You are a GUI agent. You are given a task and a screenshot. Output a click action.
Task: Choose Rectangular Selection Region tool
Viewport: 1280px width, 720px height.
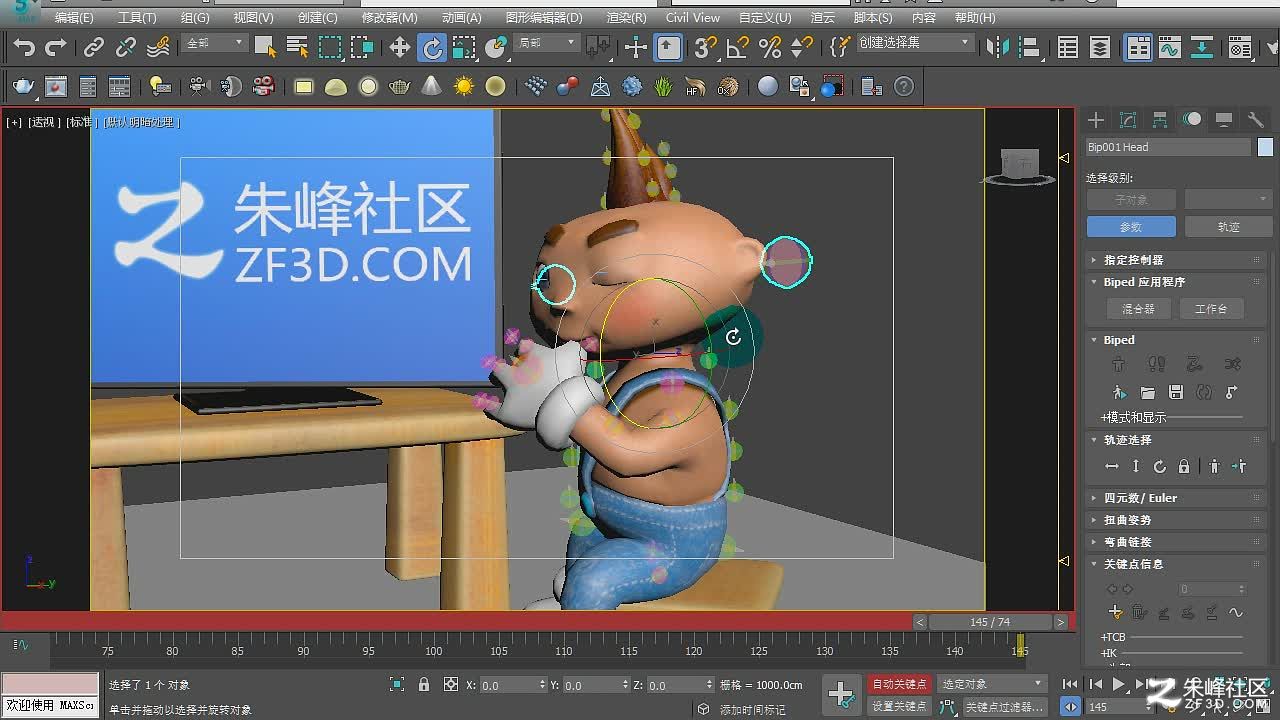click(x=330, y=47)
